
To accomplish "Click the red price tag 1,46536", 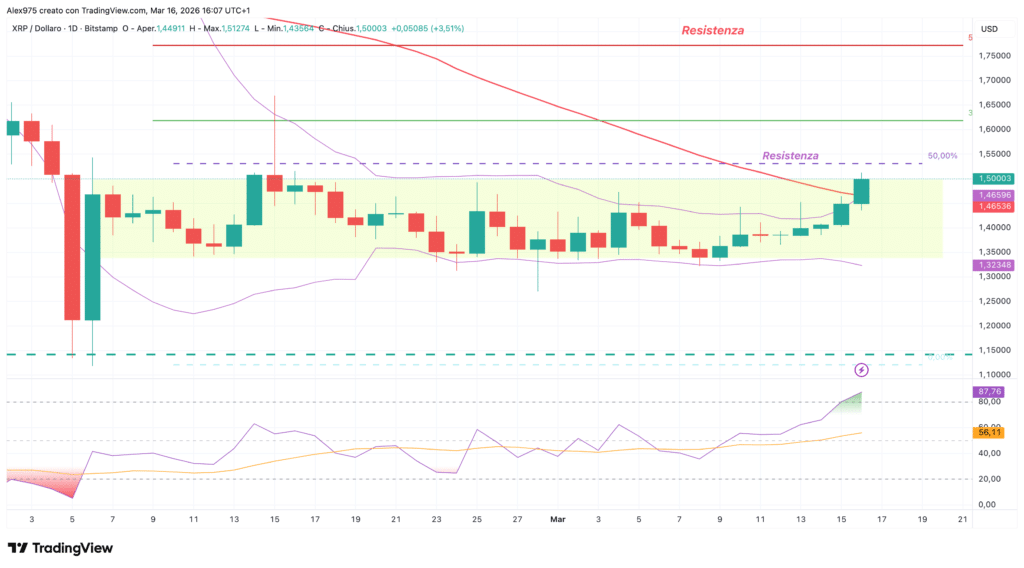I will (993, 206).
